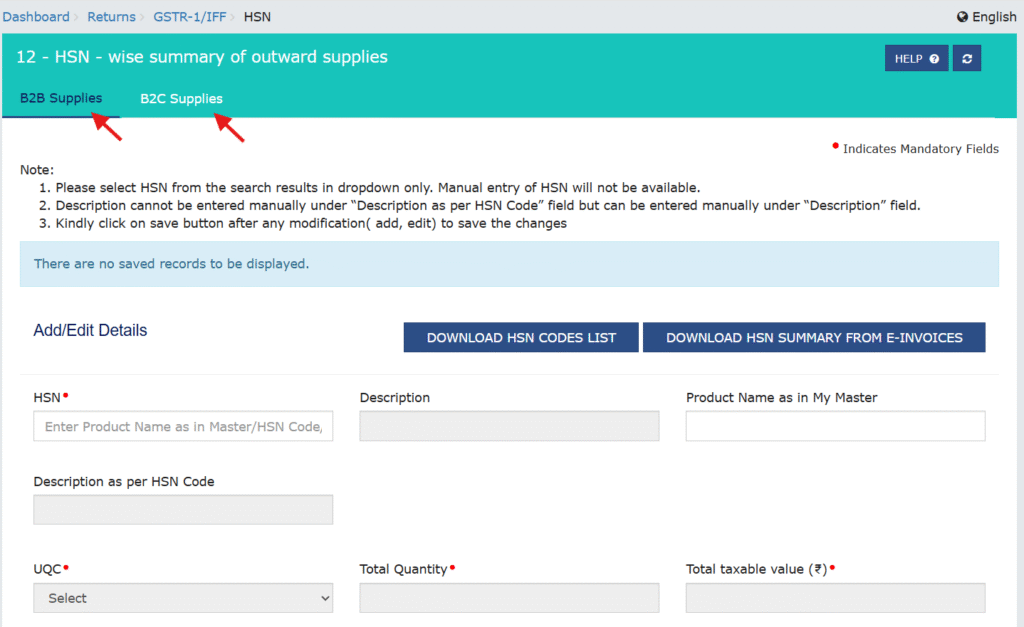Viewport: 1024px width, 627px height.
Task: Click the refresh icon beside the HELP button
Action: pos(966,58)
